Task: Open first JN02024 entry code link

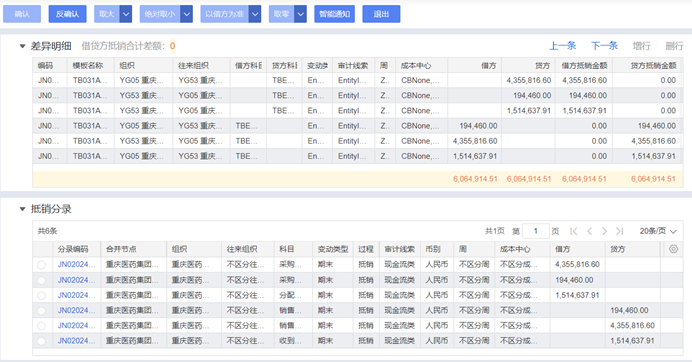Action: click(76, 264)
